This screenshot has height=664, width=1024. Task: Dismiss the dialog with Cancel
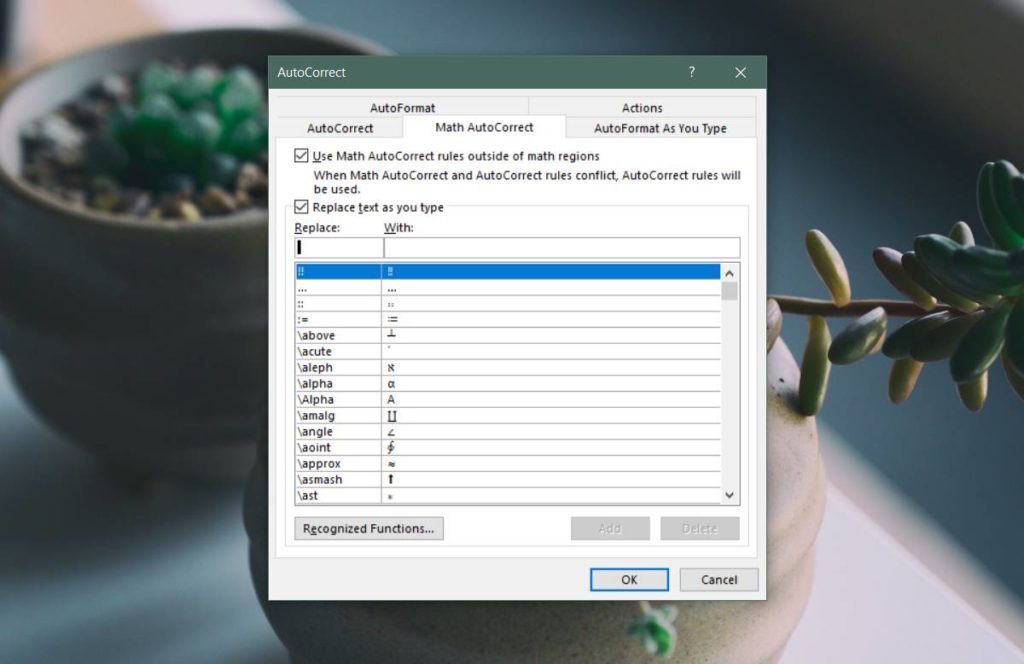pos(718,579)
